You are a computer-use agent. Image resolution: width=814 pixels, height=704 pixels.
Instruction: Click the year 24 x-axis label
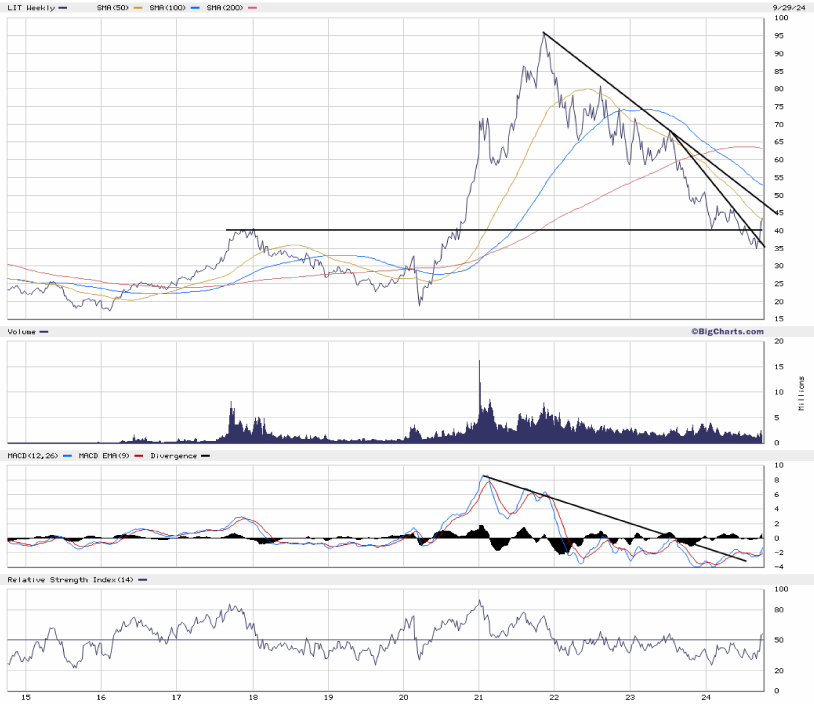tap(706, 696)
